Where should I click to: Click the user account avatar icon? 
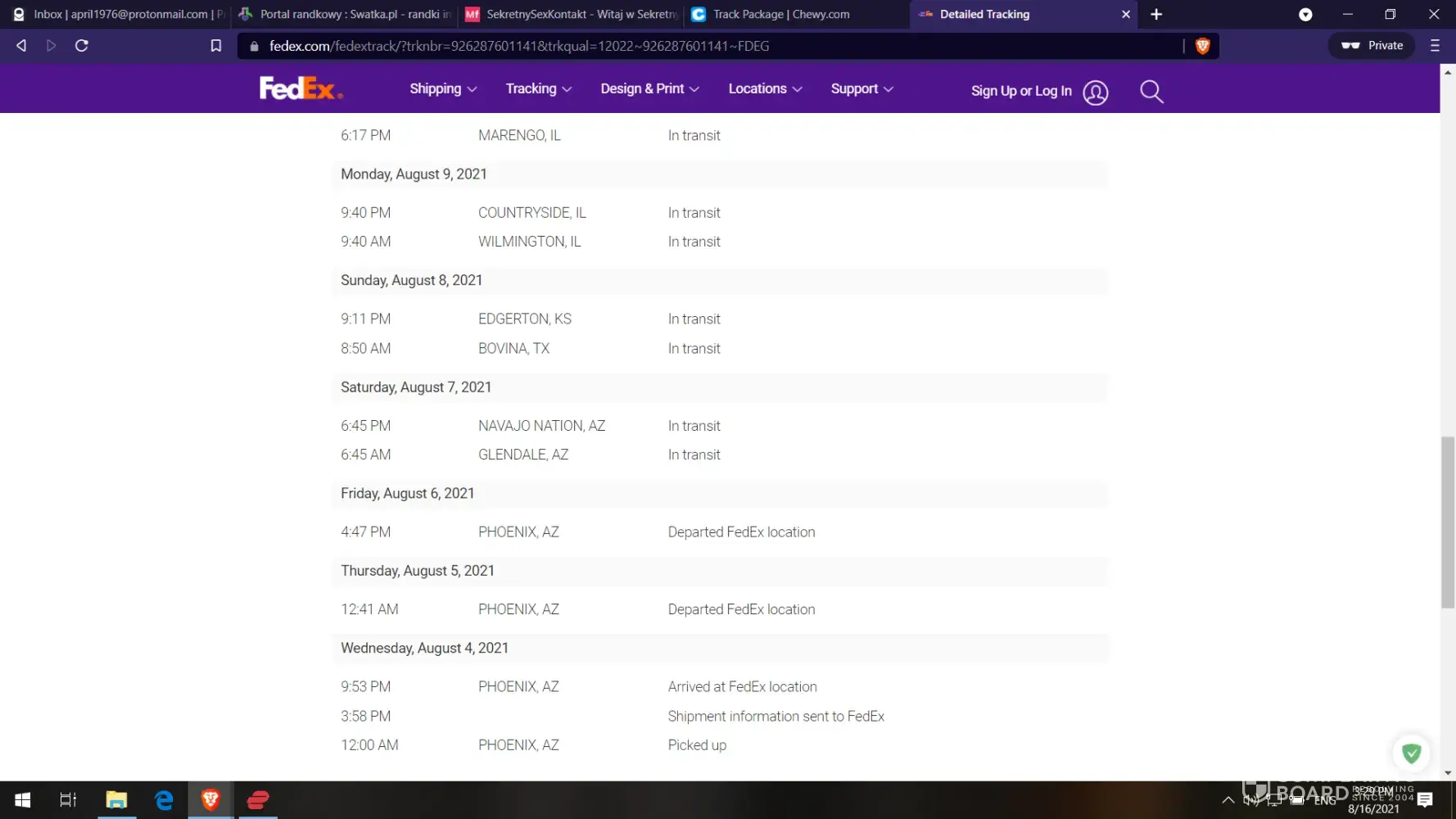1095,92
